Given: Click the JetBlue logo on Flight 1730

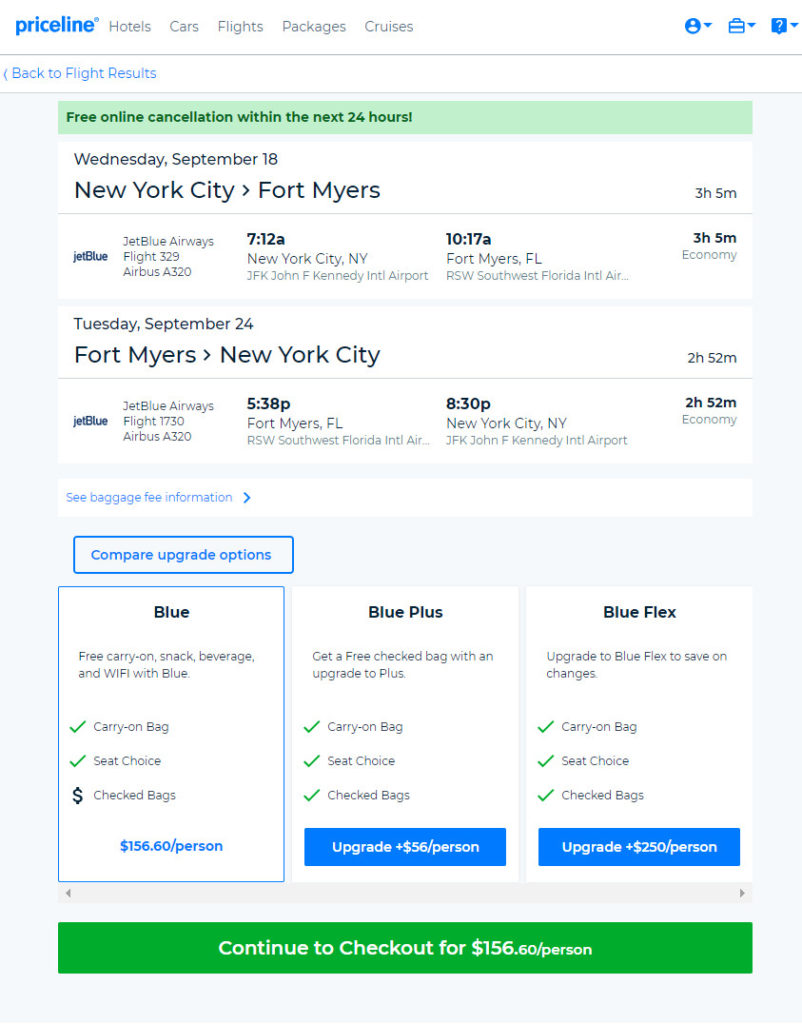Looking at the screenshot, I should point(90,421).
